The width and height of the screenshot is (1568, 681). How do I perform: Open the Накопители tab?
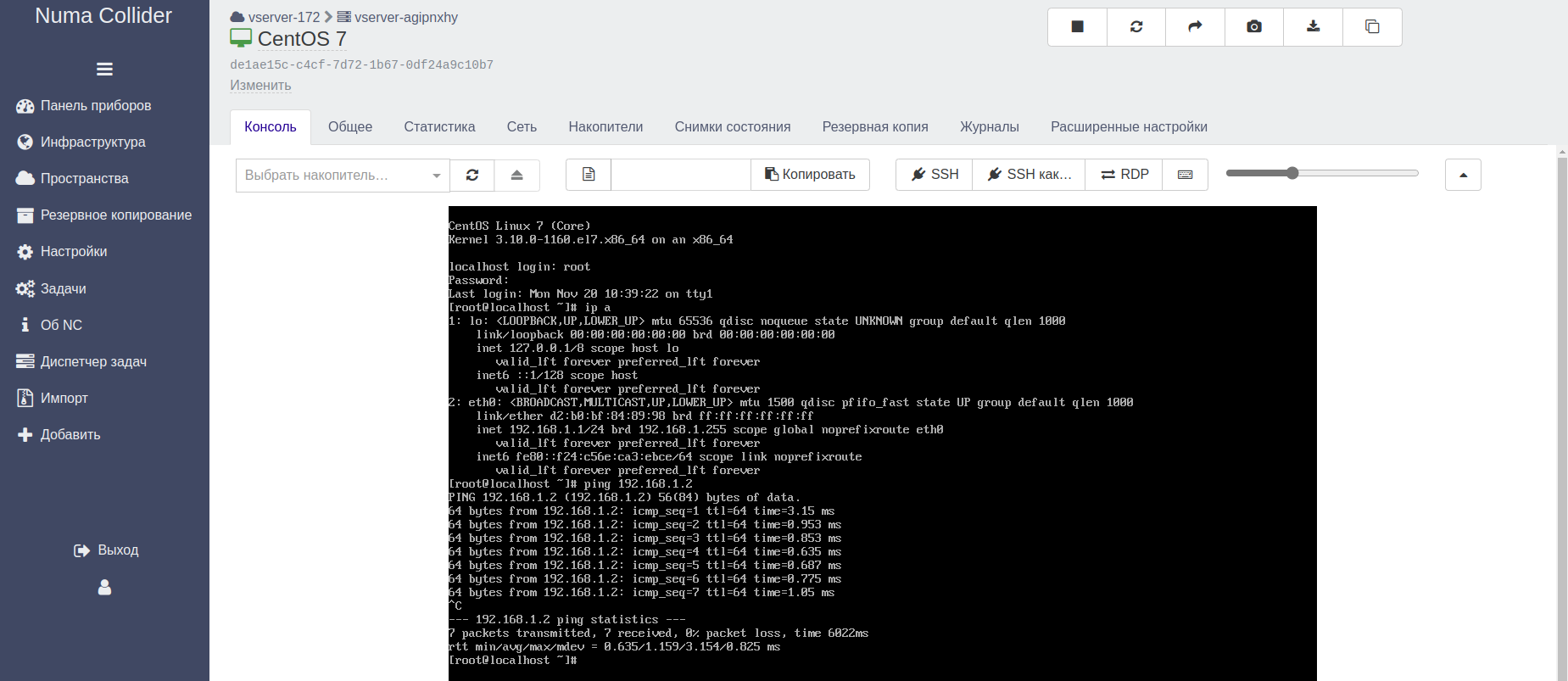[x=605, y=127]
